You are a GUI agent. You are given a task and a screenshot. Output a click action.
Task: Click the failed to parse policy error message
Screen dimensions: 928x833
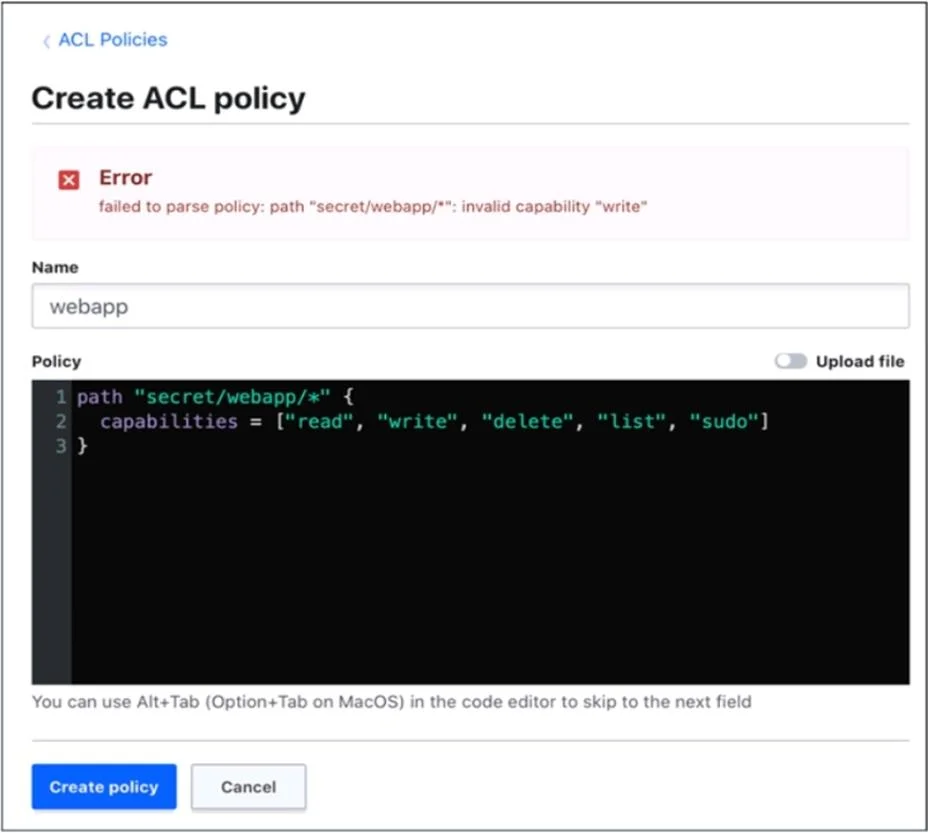click(373, 207)
